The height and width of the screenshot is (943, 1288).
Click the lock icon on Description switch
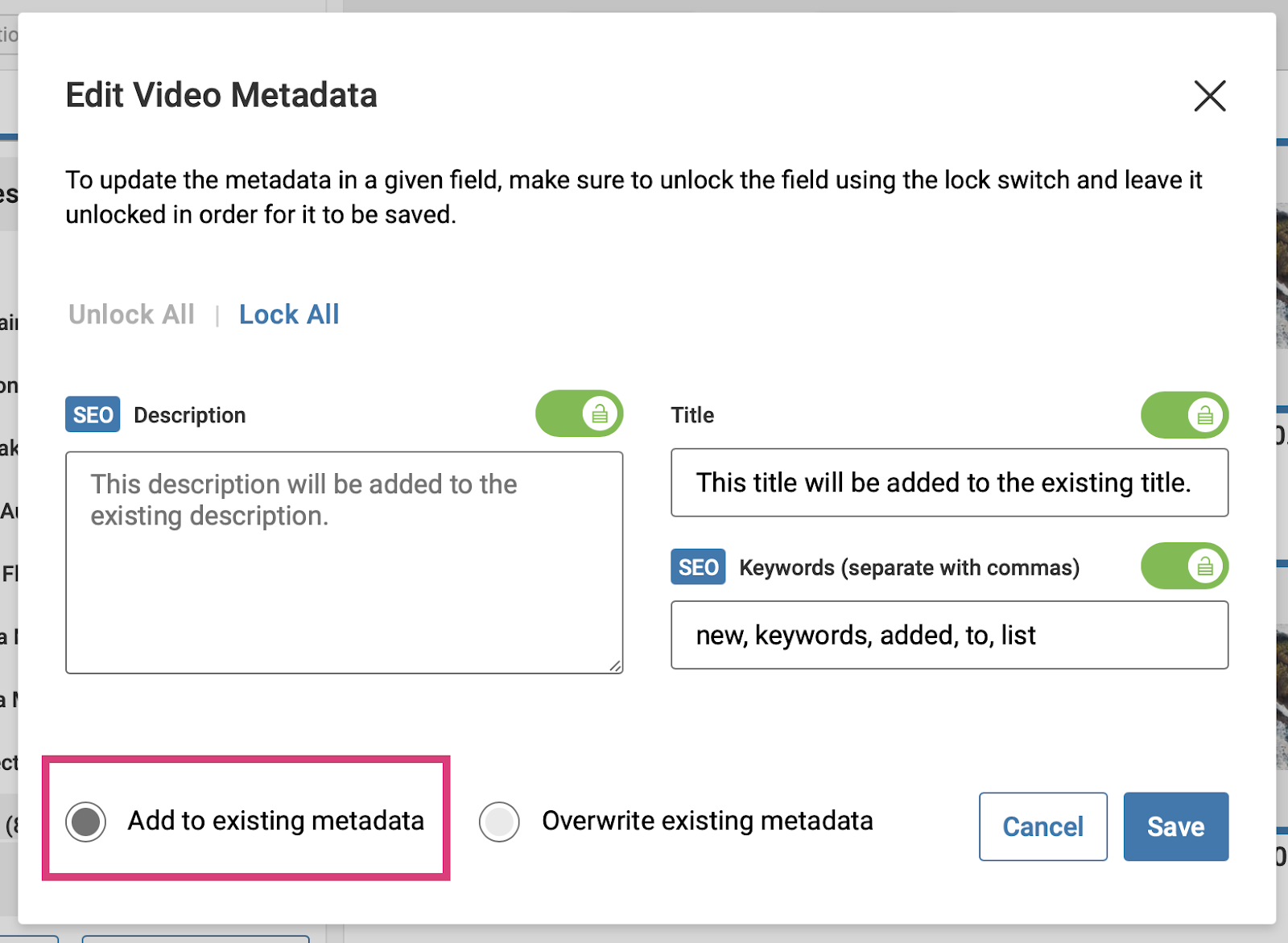600,414
